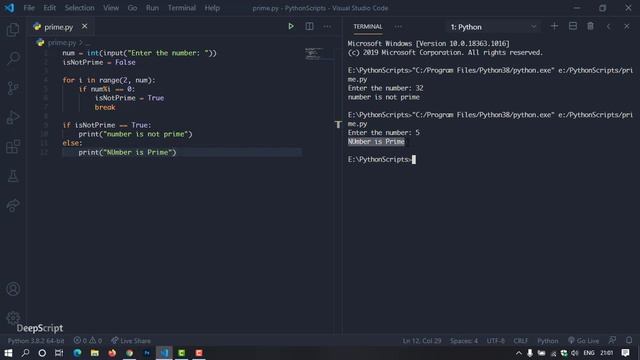Show hidden system tray icons
The height and width of the screenshot is (360, 640).
519,353
